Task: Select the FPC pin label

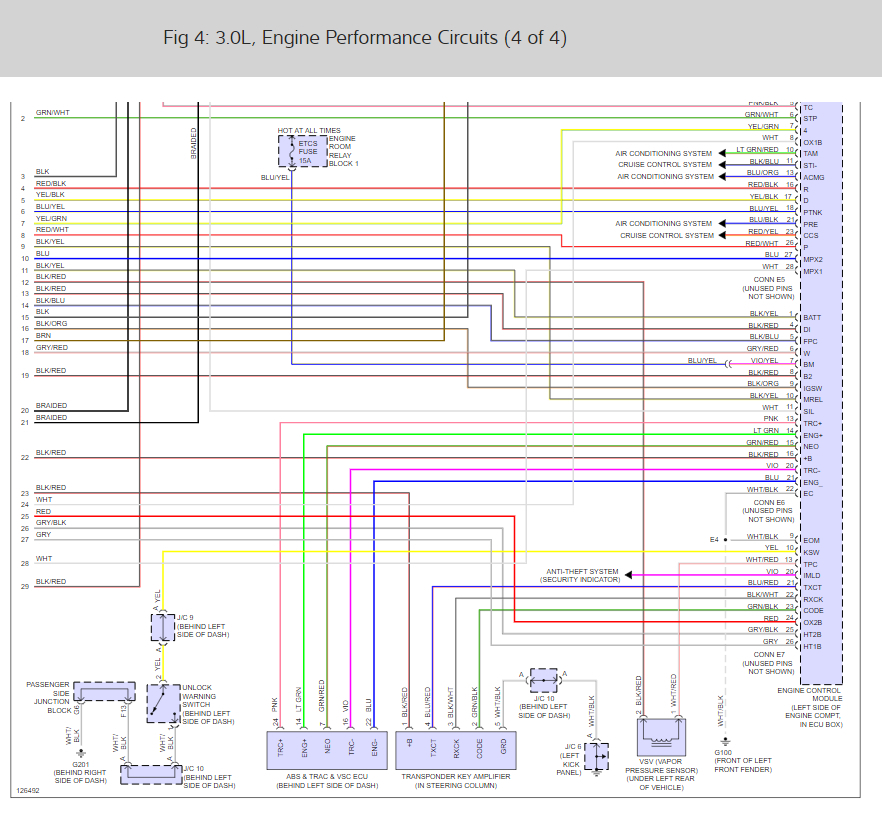Action: click(x=811, y=342)
